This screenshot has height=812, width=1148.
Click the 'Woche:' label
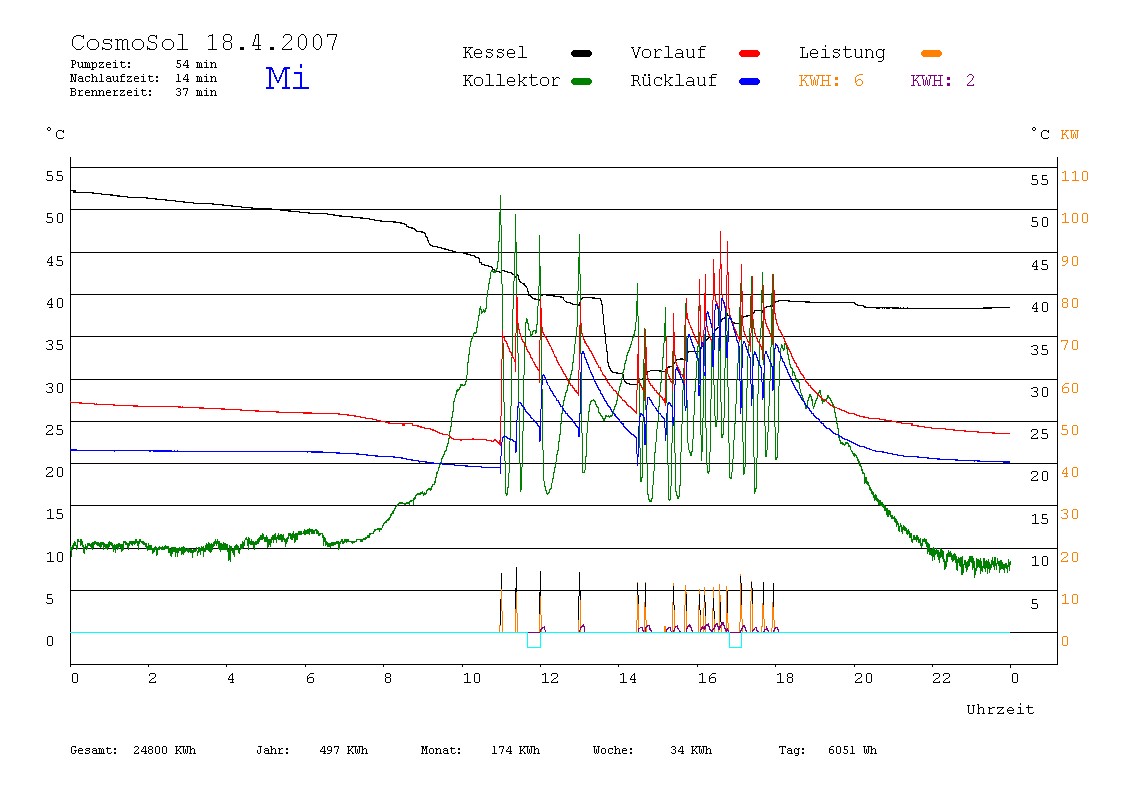tap(613, 750)
